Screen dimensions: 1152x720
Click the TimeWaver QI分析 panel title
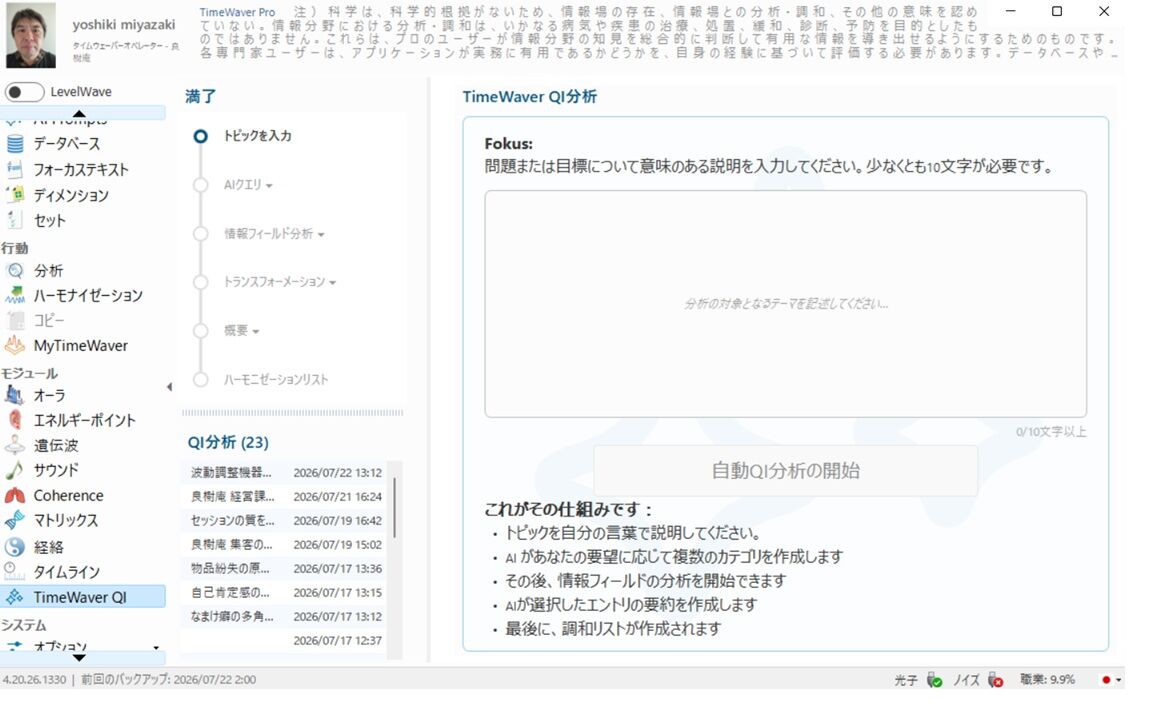530,97
